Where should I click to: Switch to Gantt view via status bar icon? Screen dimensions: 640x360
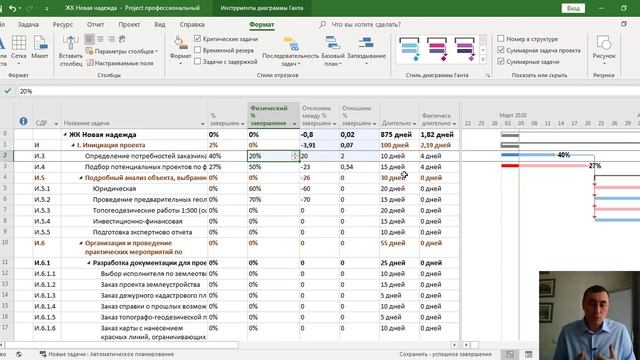click(x=510, y=354)
